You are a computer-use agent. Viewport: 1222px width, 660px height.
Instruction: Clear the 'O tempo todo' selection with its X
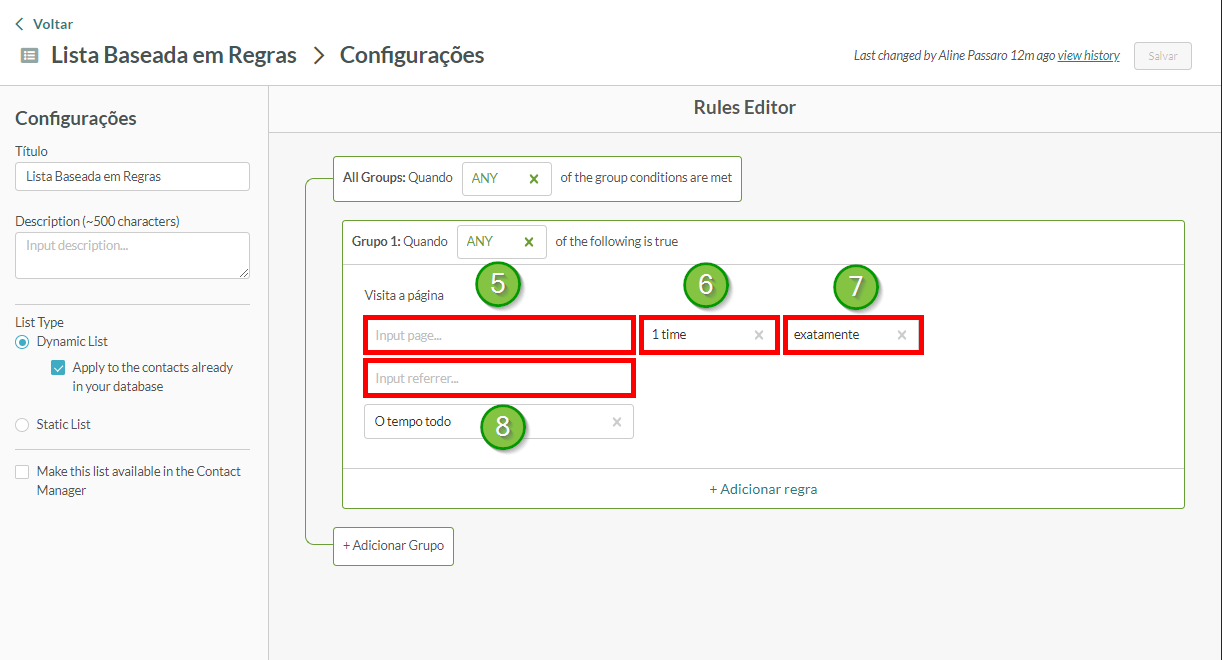(x=617, y=421)
